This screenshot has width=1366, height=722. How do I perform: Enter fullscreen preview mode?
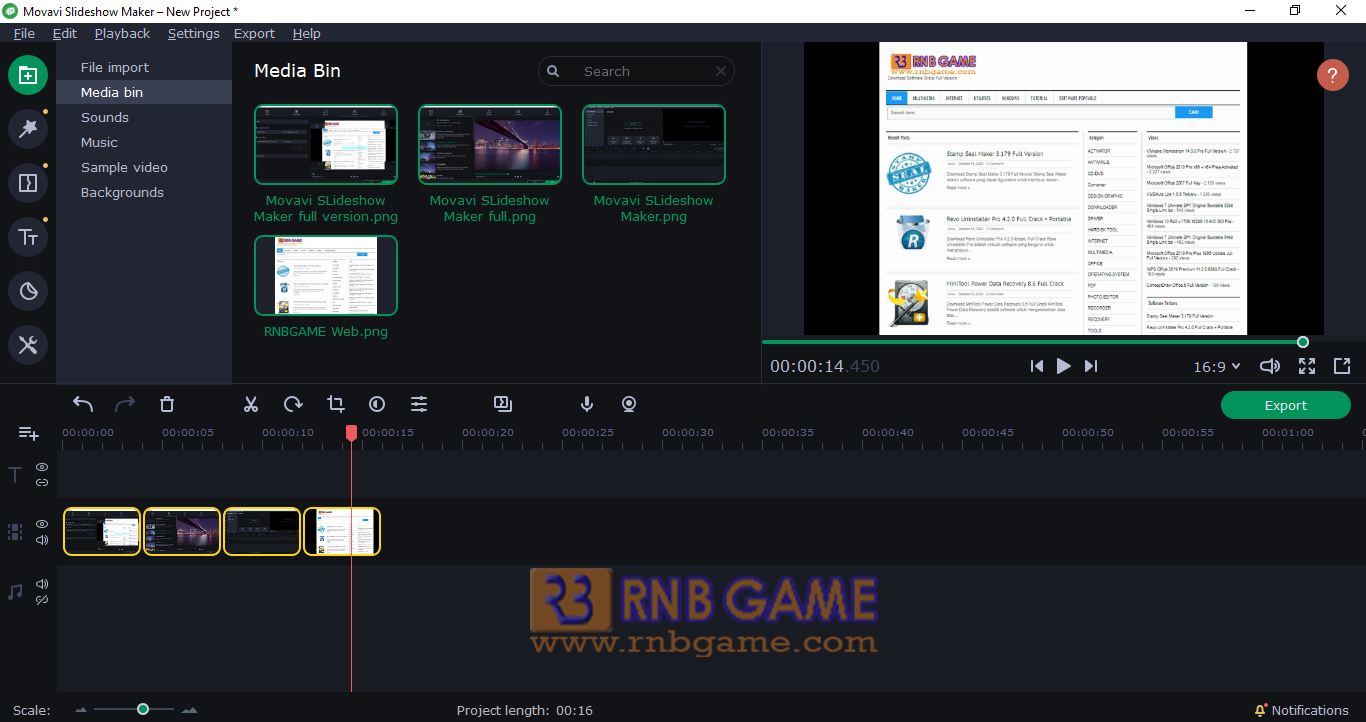tap(1307, 366)
